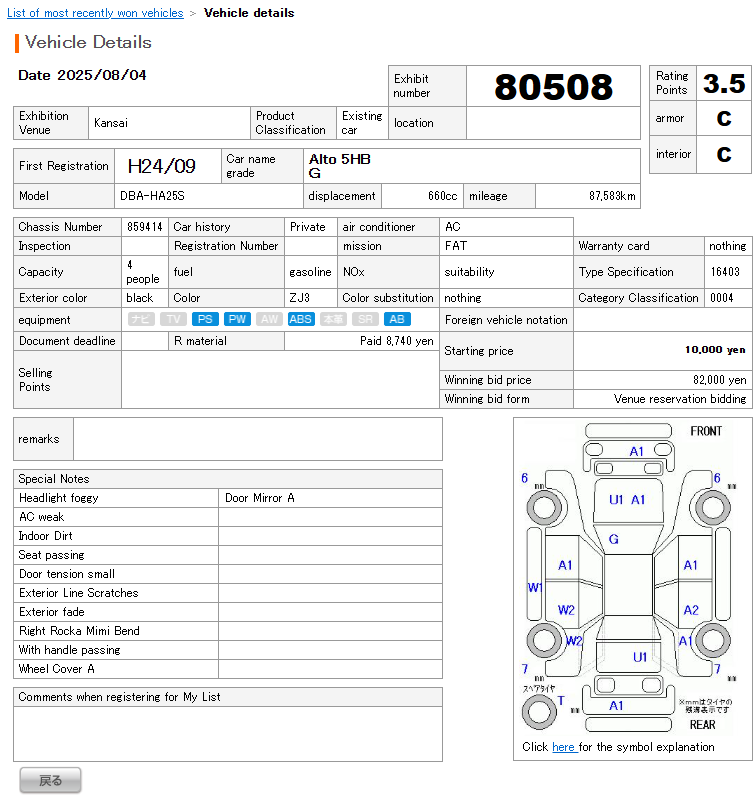The width and height of the screenshot is (753, 805).
Task: Click the greyed-out SR sunroof badge
Action: click(365, 319)
